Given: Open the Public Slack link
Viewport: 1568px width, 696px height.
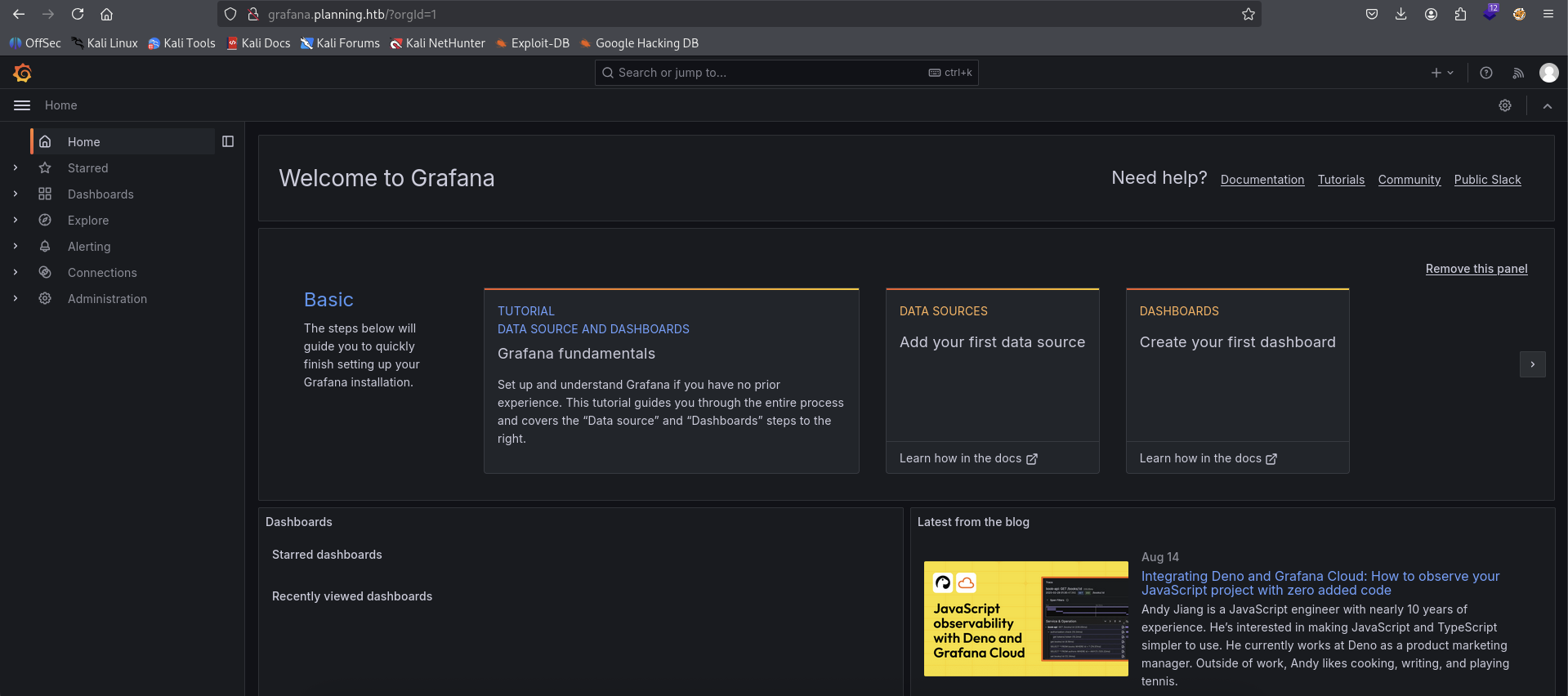Looking at the screenshot, I should [1487, 180].
